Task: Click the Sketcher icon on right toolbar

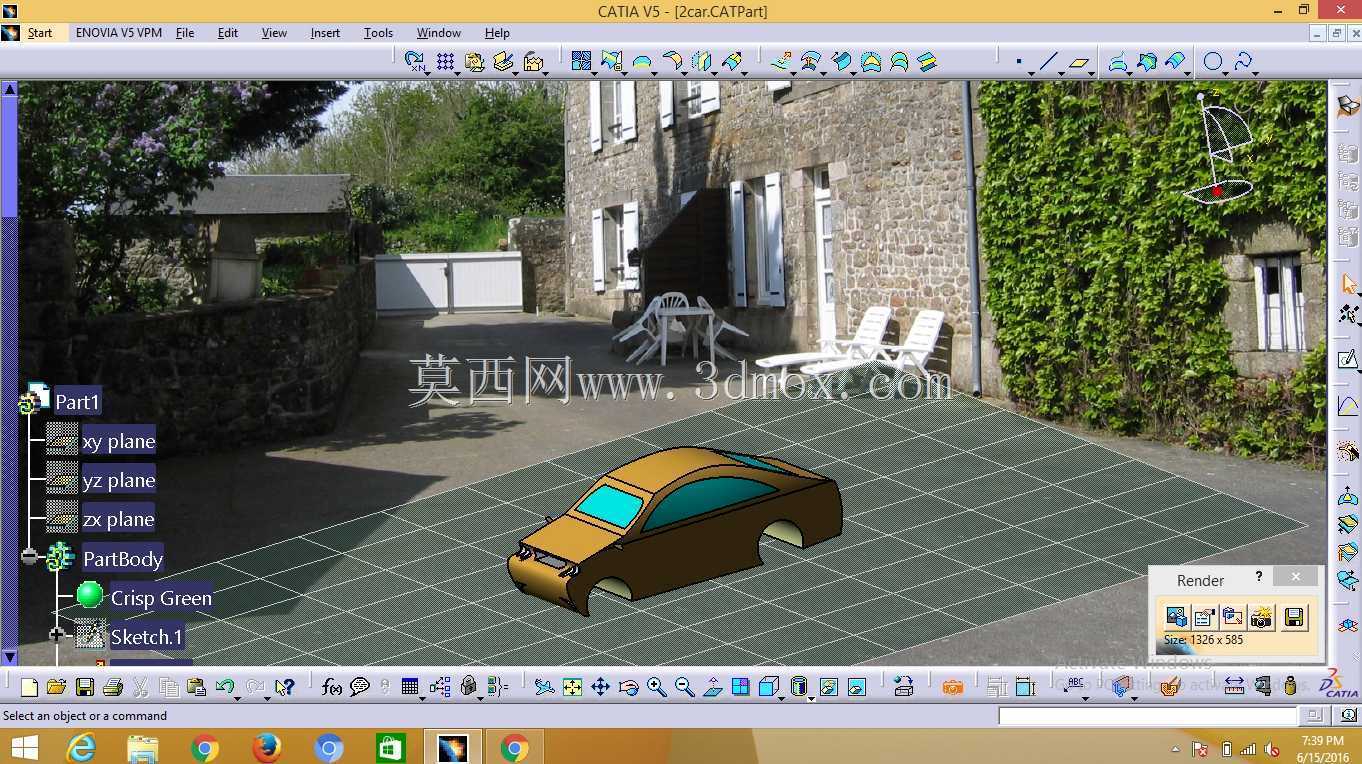Action: coord(1348,360)
